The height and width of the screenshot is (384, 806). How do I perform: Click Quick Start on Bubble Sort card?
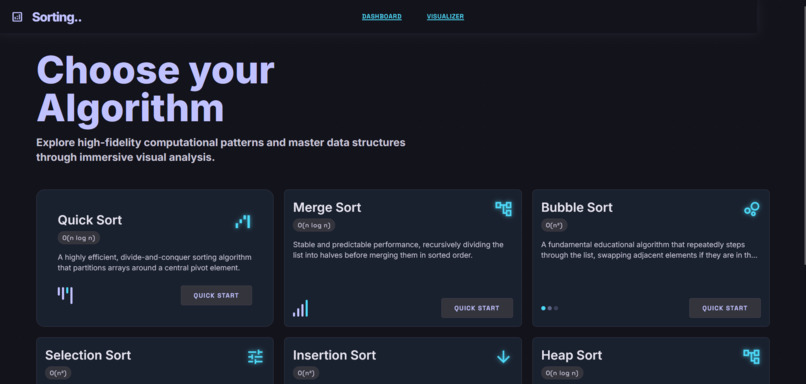(725, 308)
